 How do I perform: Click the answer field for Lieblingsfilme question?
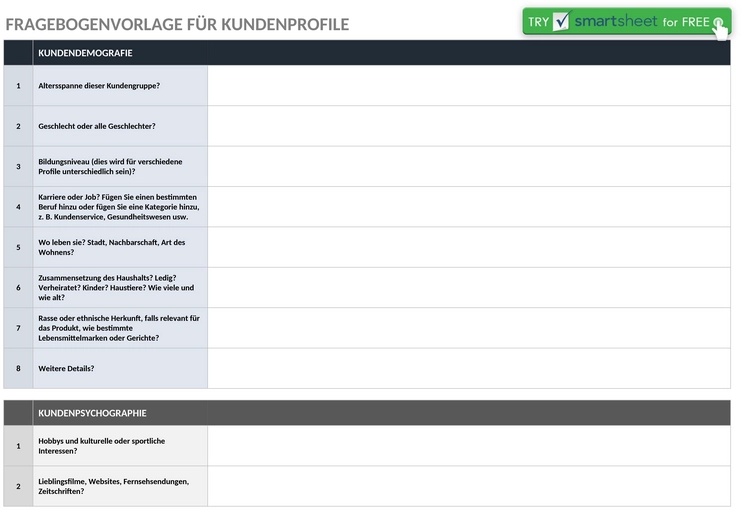[x=469, y=486]
